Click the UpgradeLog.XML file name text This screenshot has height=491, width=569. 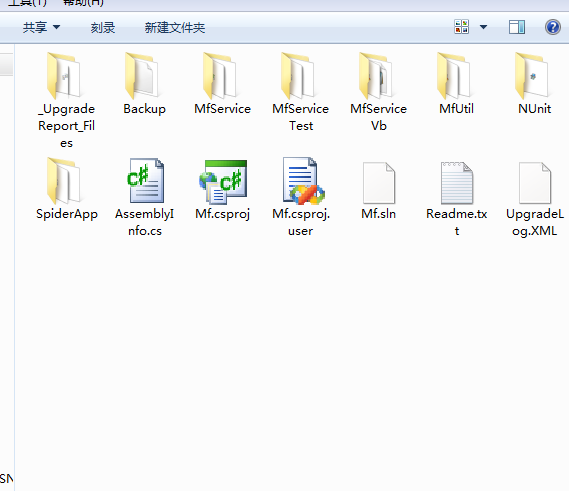point(535,222)
